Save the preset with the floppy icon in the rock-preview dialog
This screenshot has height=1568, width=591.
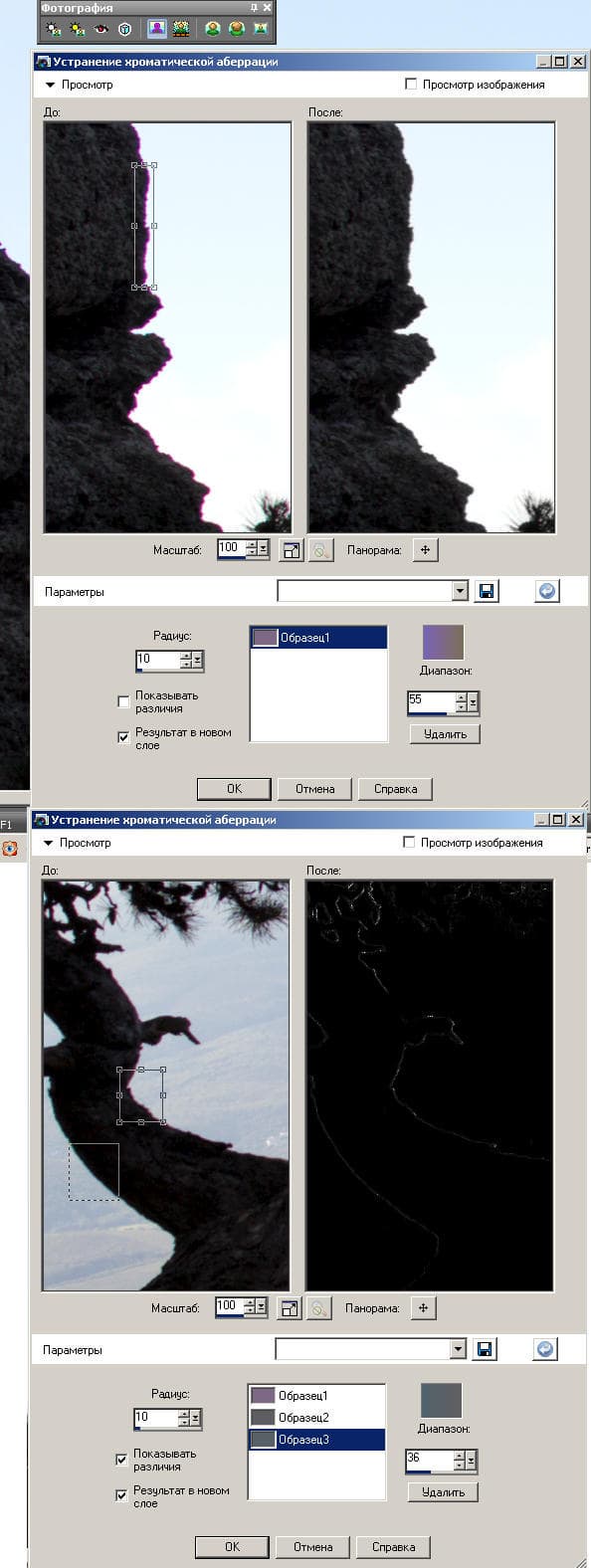[487, 591]
